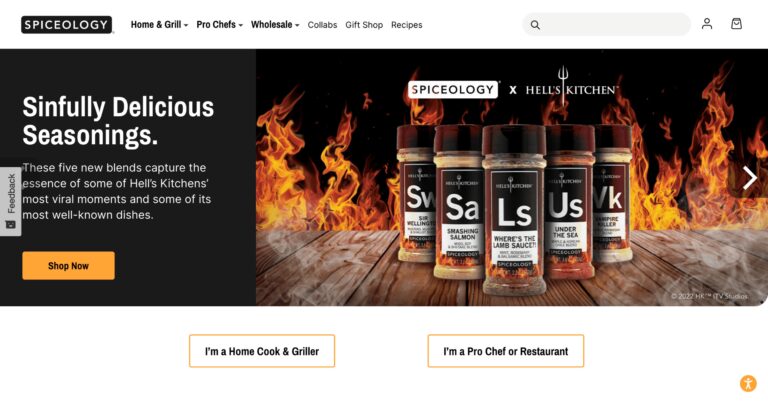Advance the hero carousel with the right arrow
The image size is (768, 403).
[749, 178]
